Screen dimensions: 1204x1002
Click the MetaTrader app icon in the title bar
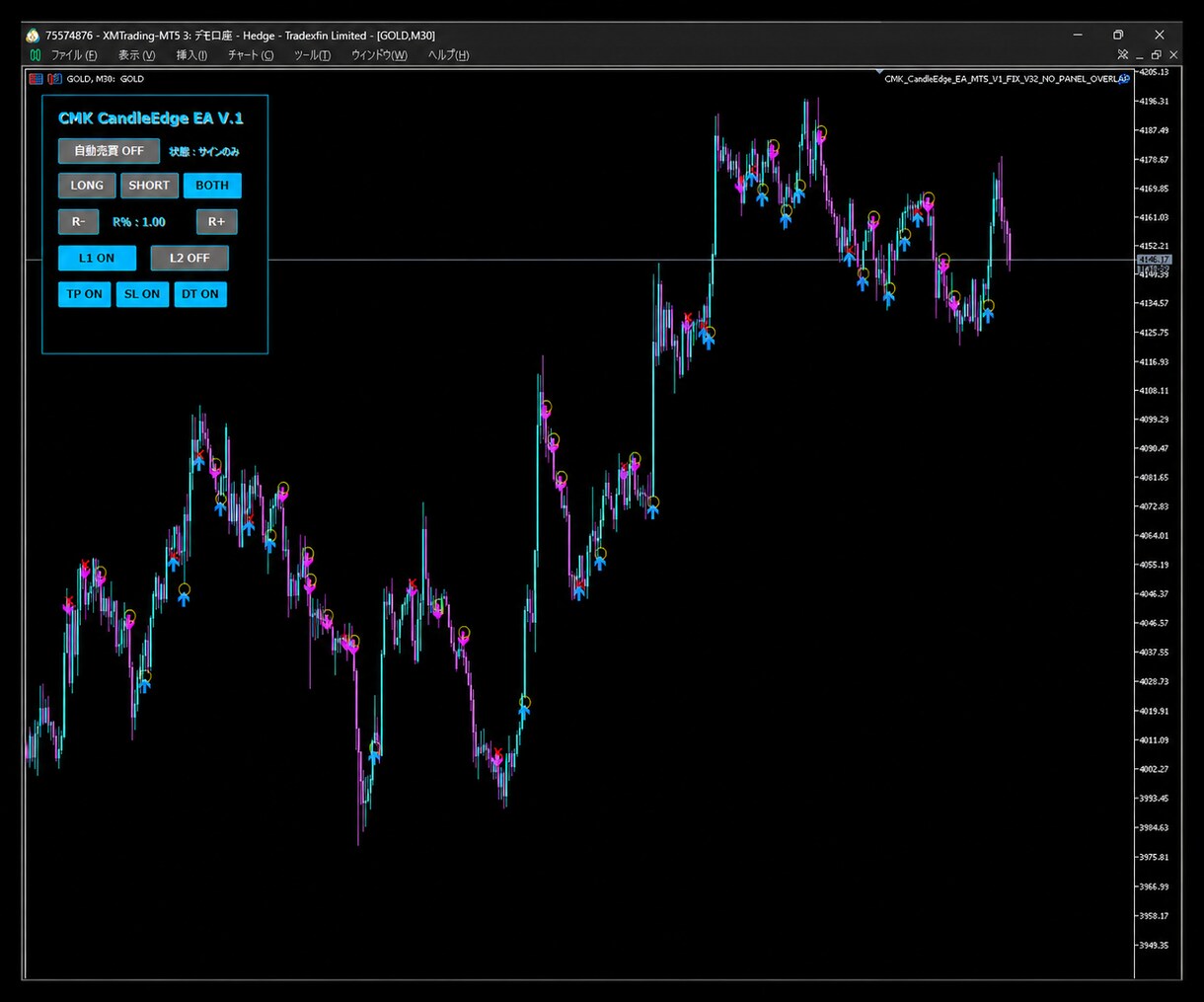point(33,36)
